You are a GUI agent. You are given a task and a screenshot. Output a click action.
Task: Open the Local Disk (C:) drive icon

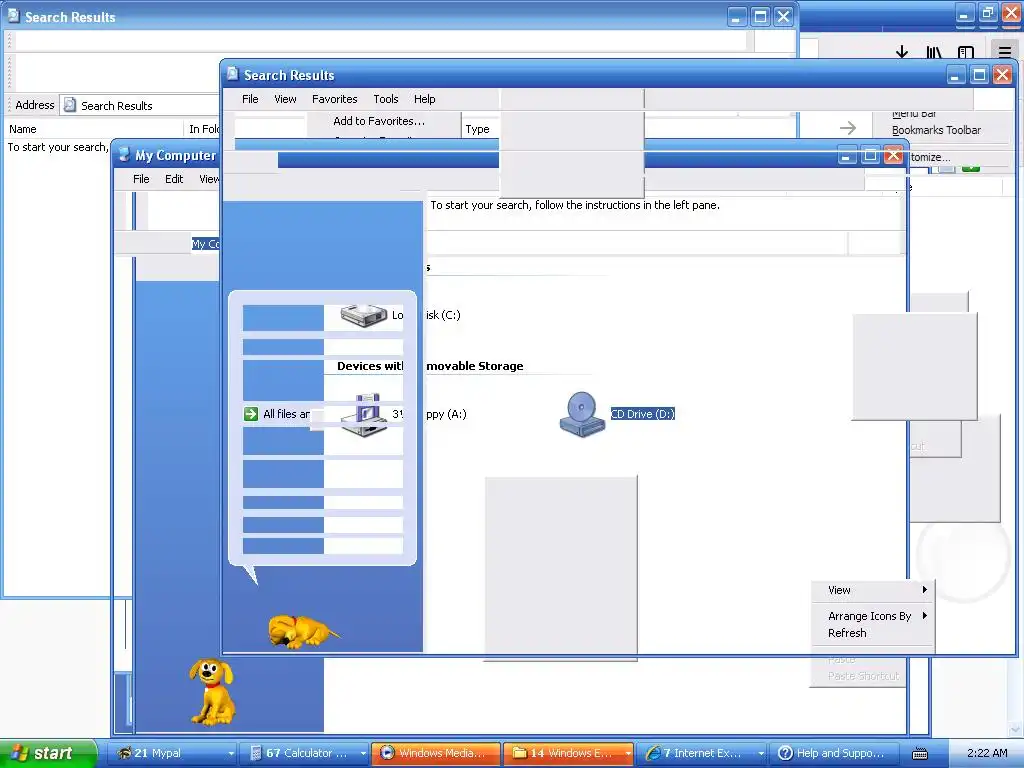click(x=364, y=315)
